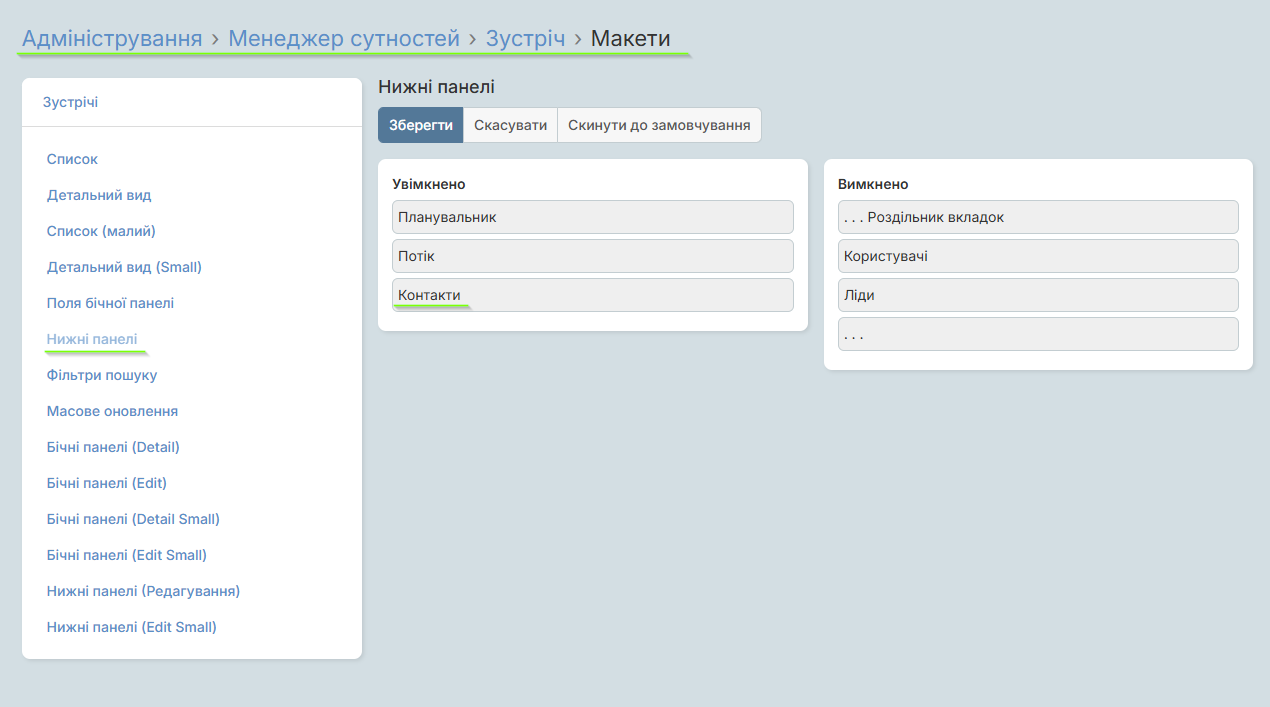Click the Планувальник enabled panel item

[593, 217]
